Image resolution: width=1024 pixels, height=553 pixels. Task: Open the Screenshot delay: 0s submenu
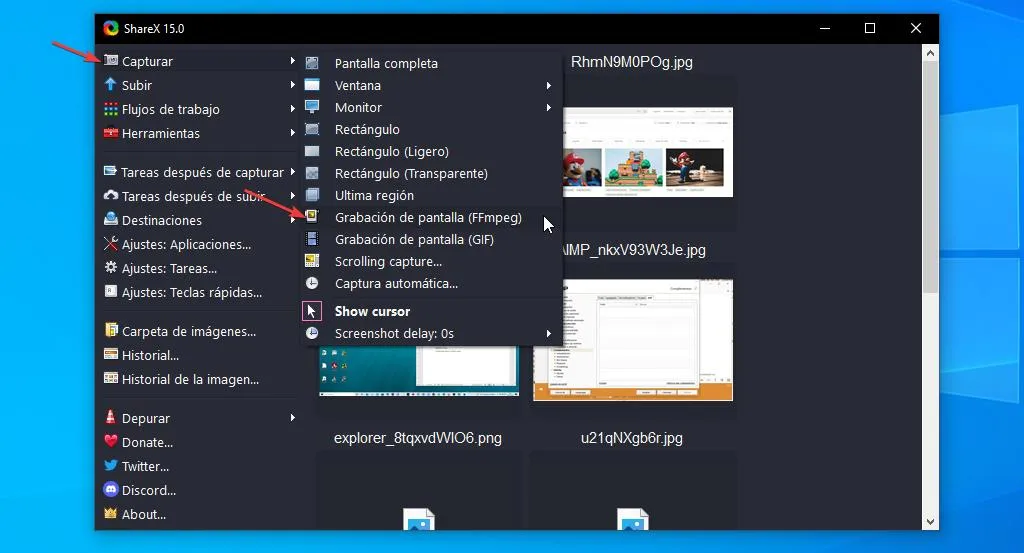pos(549,333)
